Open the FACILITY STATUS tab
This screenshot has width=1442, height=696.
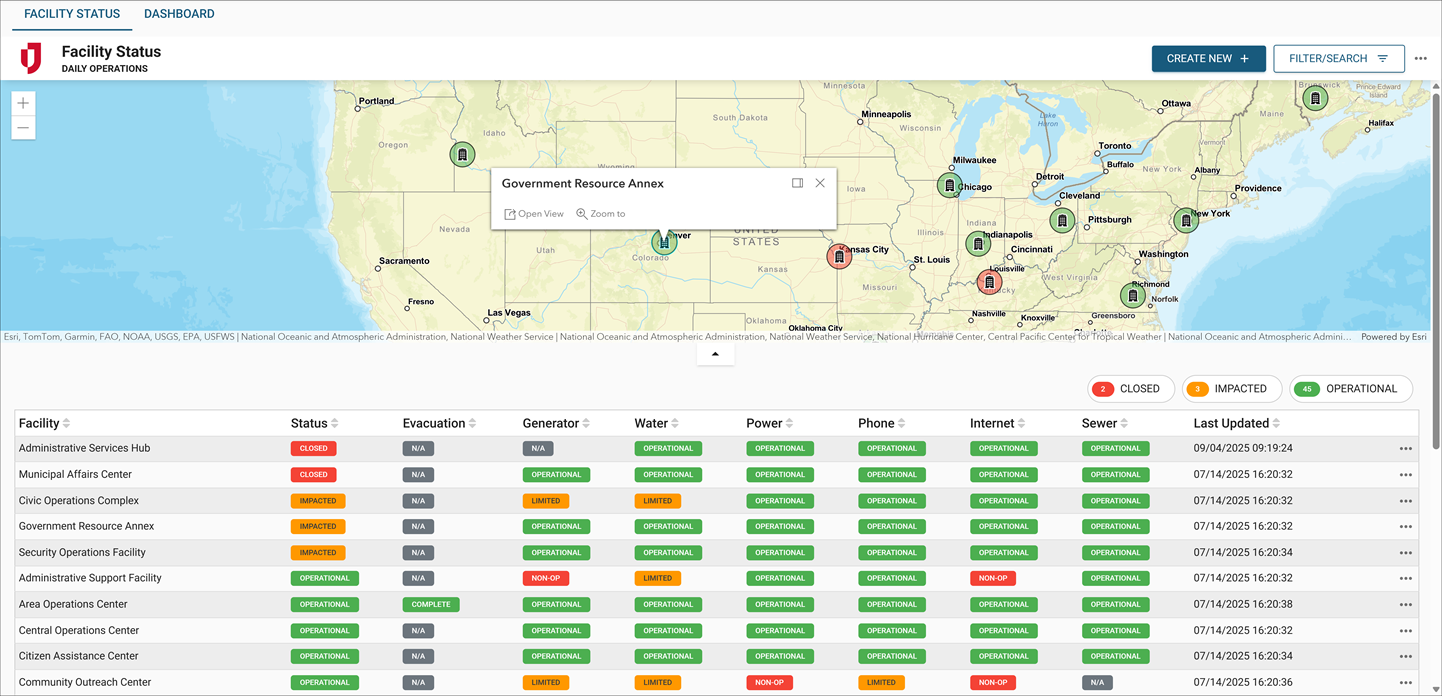pyautogui.click(x=71, y=14)
